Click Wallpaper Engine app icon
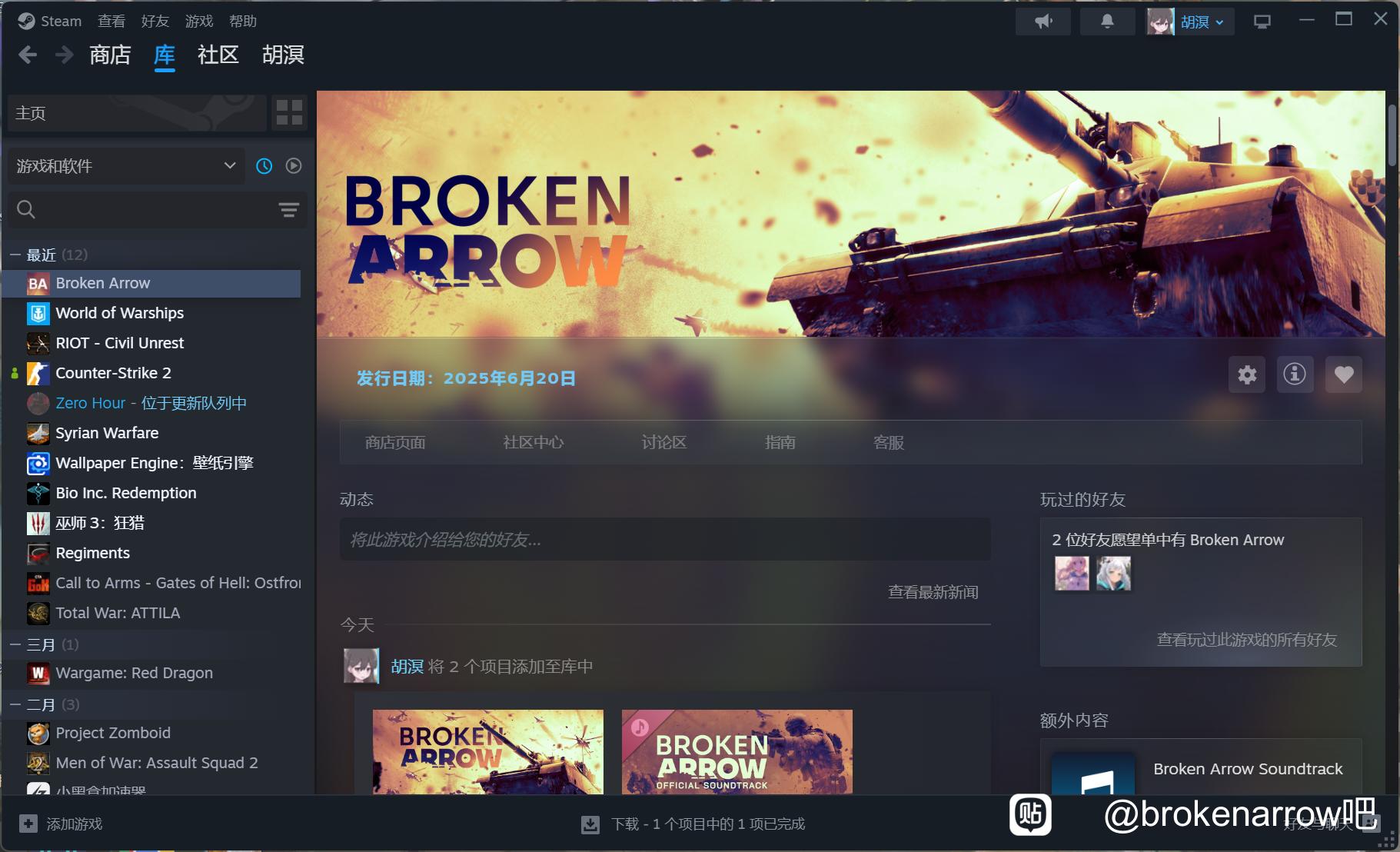This screenshot has height=852, width=1400. [x=38, y=463]
